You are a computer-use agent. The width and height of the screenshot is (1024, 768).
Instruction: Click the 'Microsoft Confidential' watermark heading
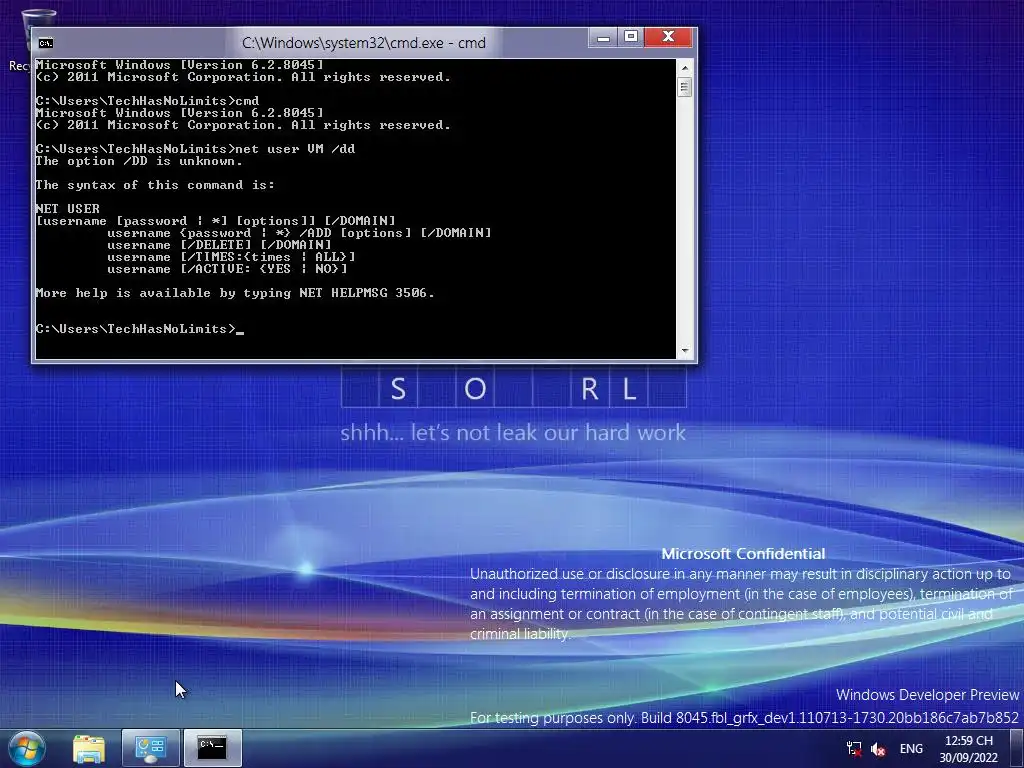point(743,554)
